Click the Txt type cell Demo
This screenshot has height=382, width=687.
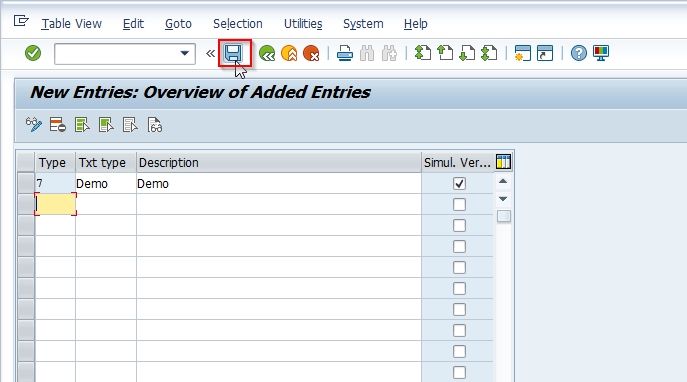coord(106,184)
